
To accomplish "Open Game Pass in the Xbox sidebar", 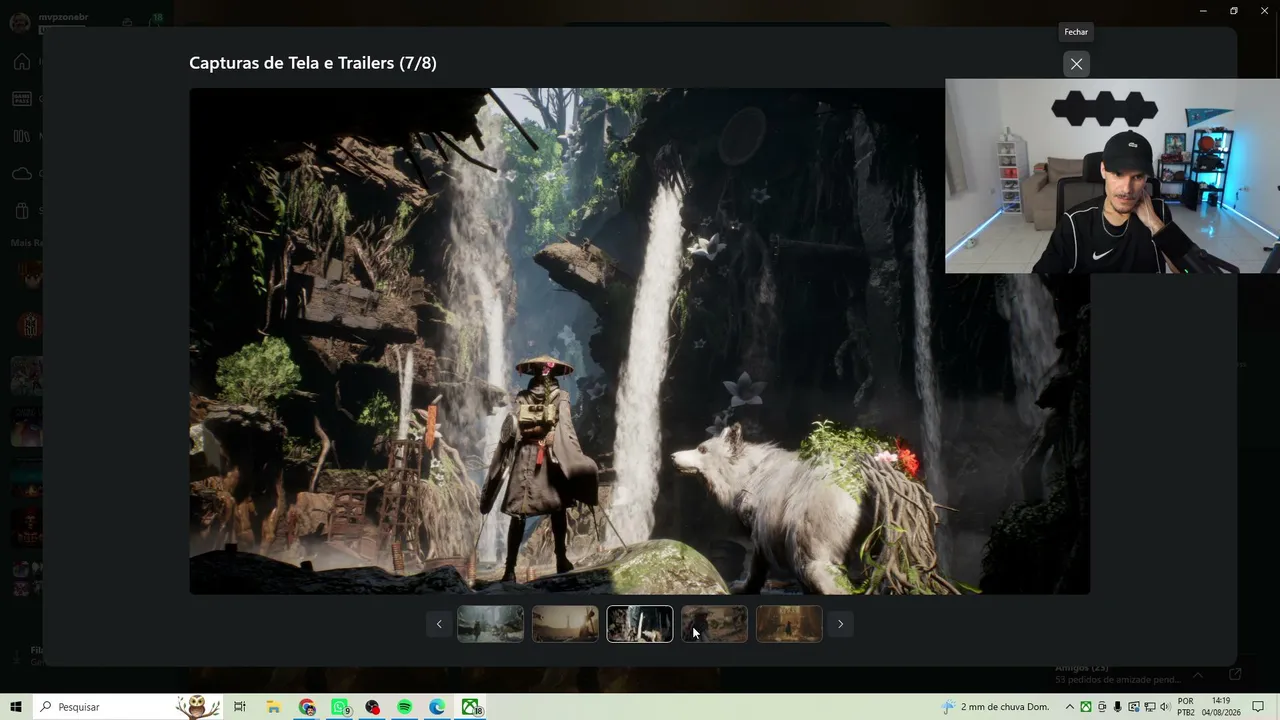I will click(x=22, y=99).
